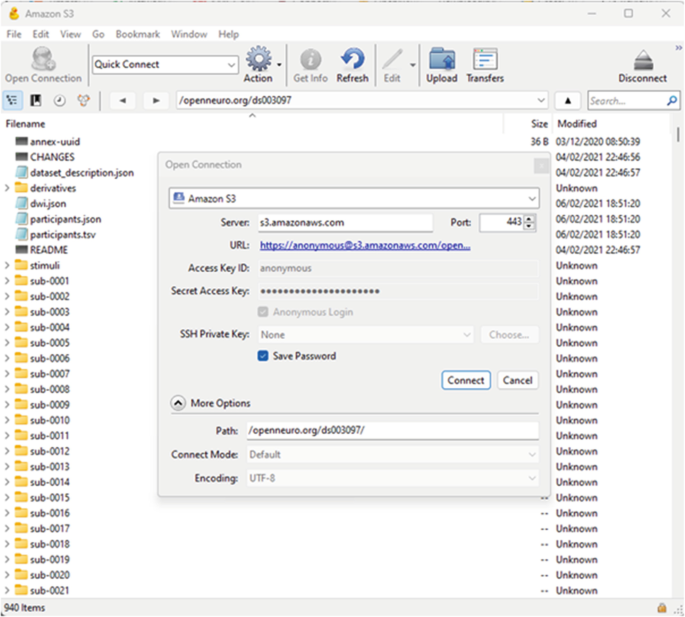The height and width of the screenshot is (617, 685).
Task: Decrease the Port number with down arrow
Action: (x=529, y=226)
